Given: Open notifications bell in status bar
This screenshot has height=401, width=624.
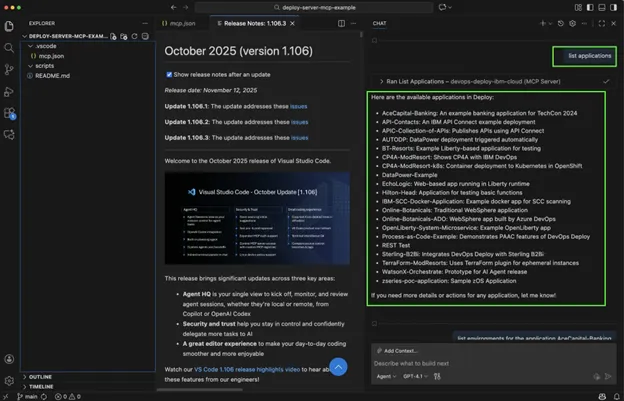Looking at the screenshot, I should 616,397.
